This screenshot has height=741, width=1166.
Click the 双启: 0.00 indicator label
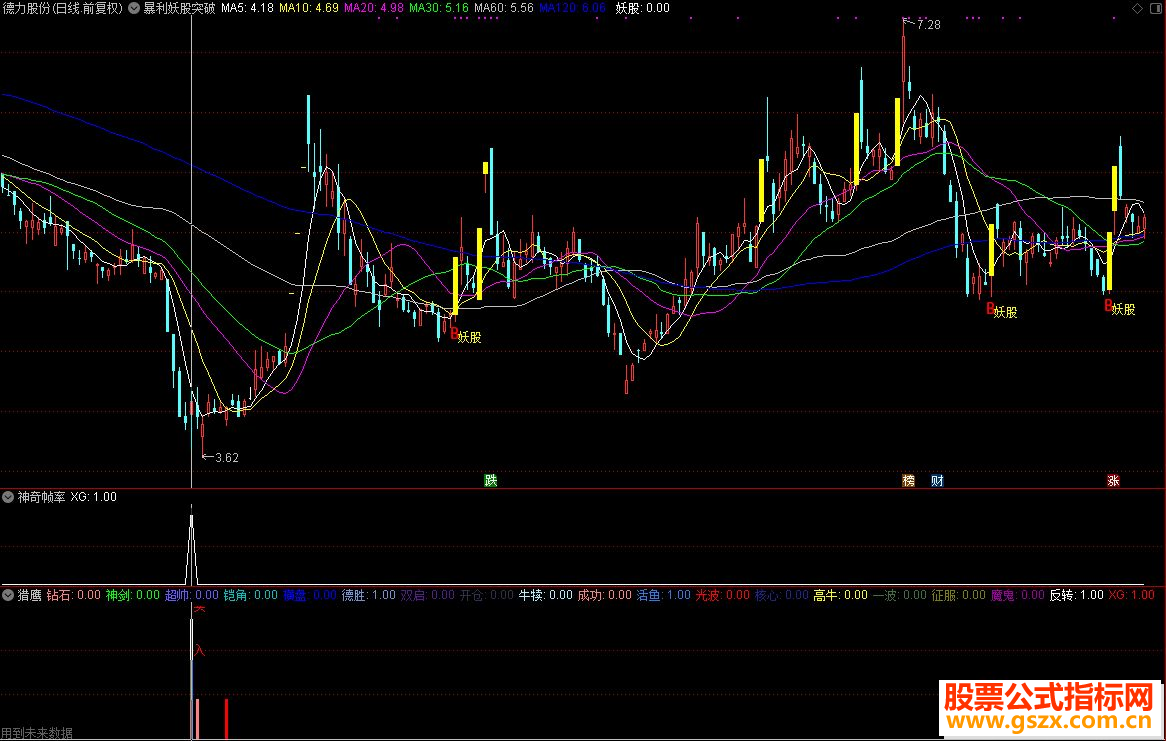click(x=428, y=595)
